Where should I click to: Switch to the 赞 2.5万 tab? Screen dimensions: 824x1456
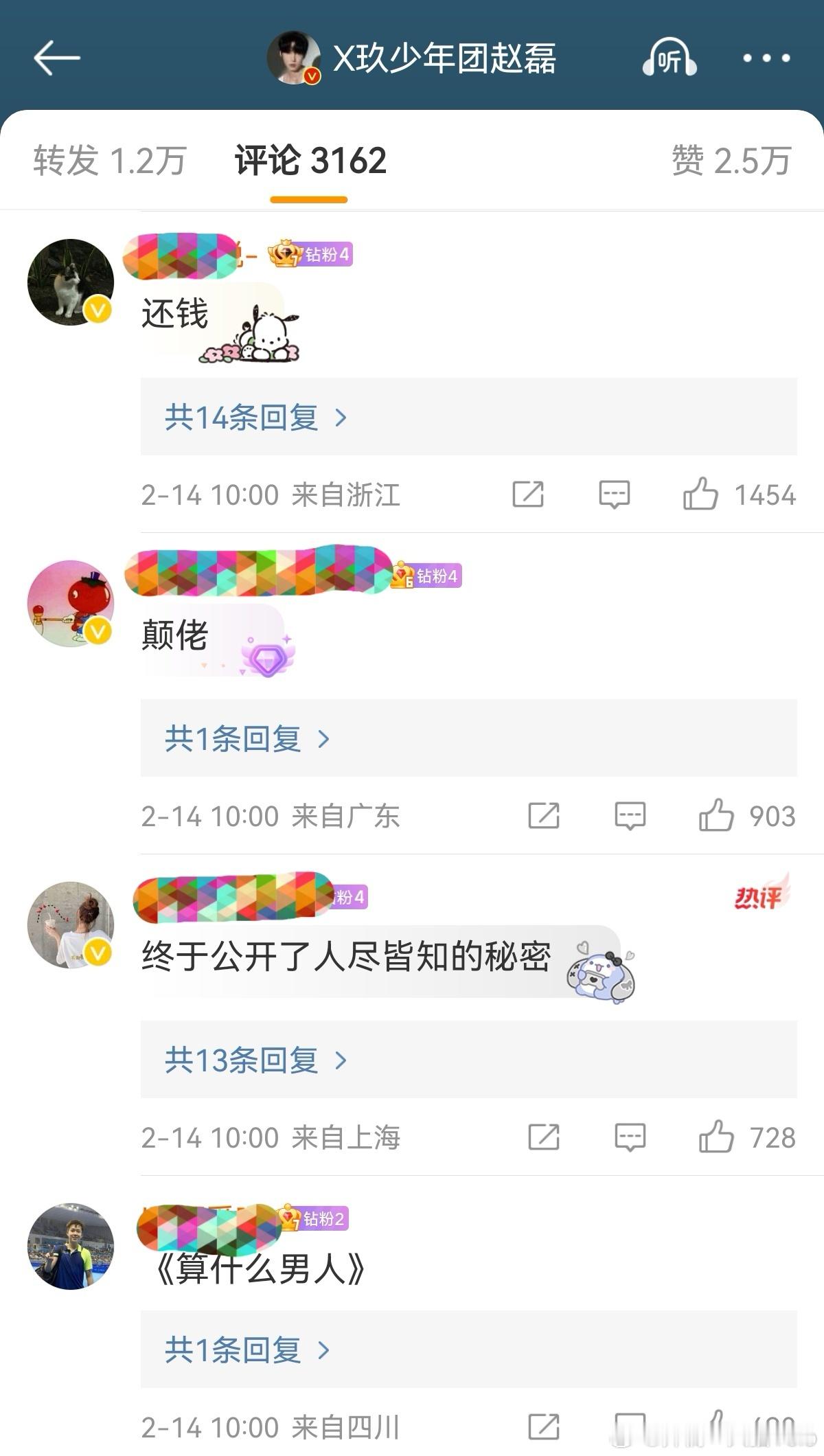(x=732, y=161)
